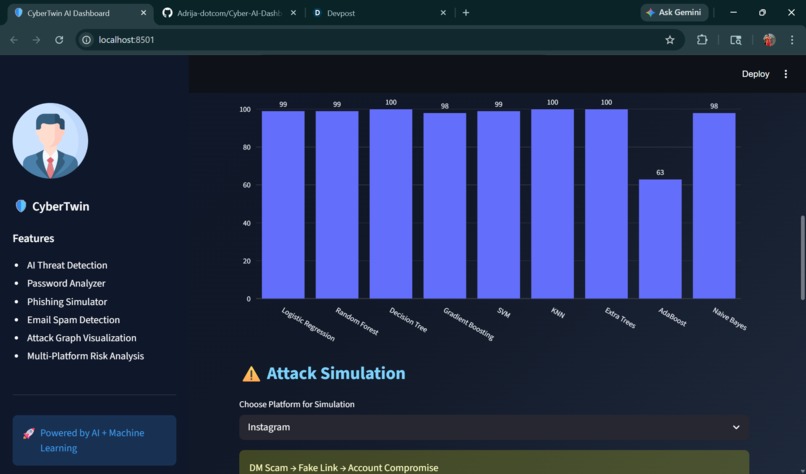Click the 'Attack Simulation' heading

[x=336, y=373]
